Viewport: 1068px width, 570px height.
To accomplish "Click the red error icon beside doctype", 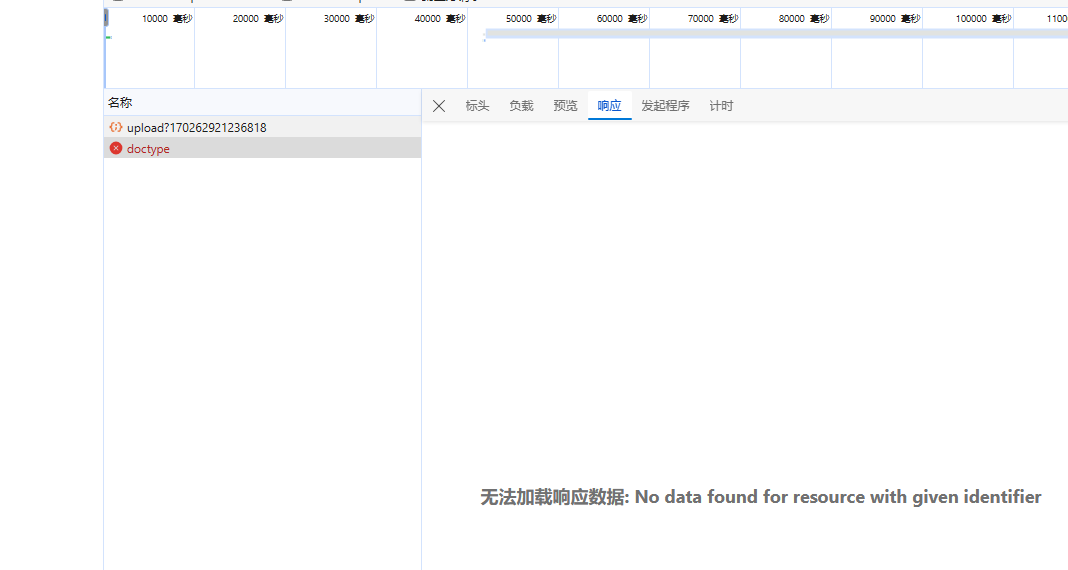I will (x=116, y=148).
